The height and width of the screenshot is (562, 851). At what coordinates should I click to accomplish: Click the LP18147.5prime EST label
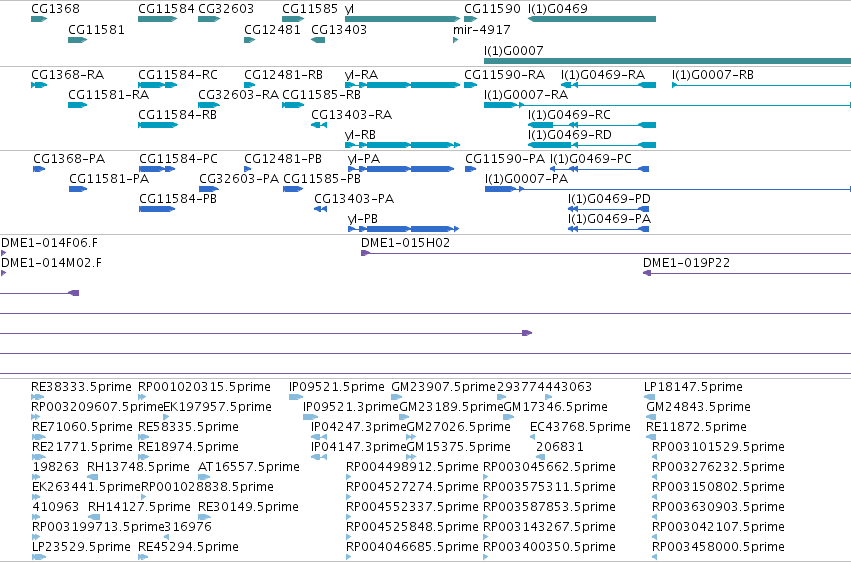pyautogui.click(x=693, y=387)
